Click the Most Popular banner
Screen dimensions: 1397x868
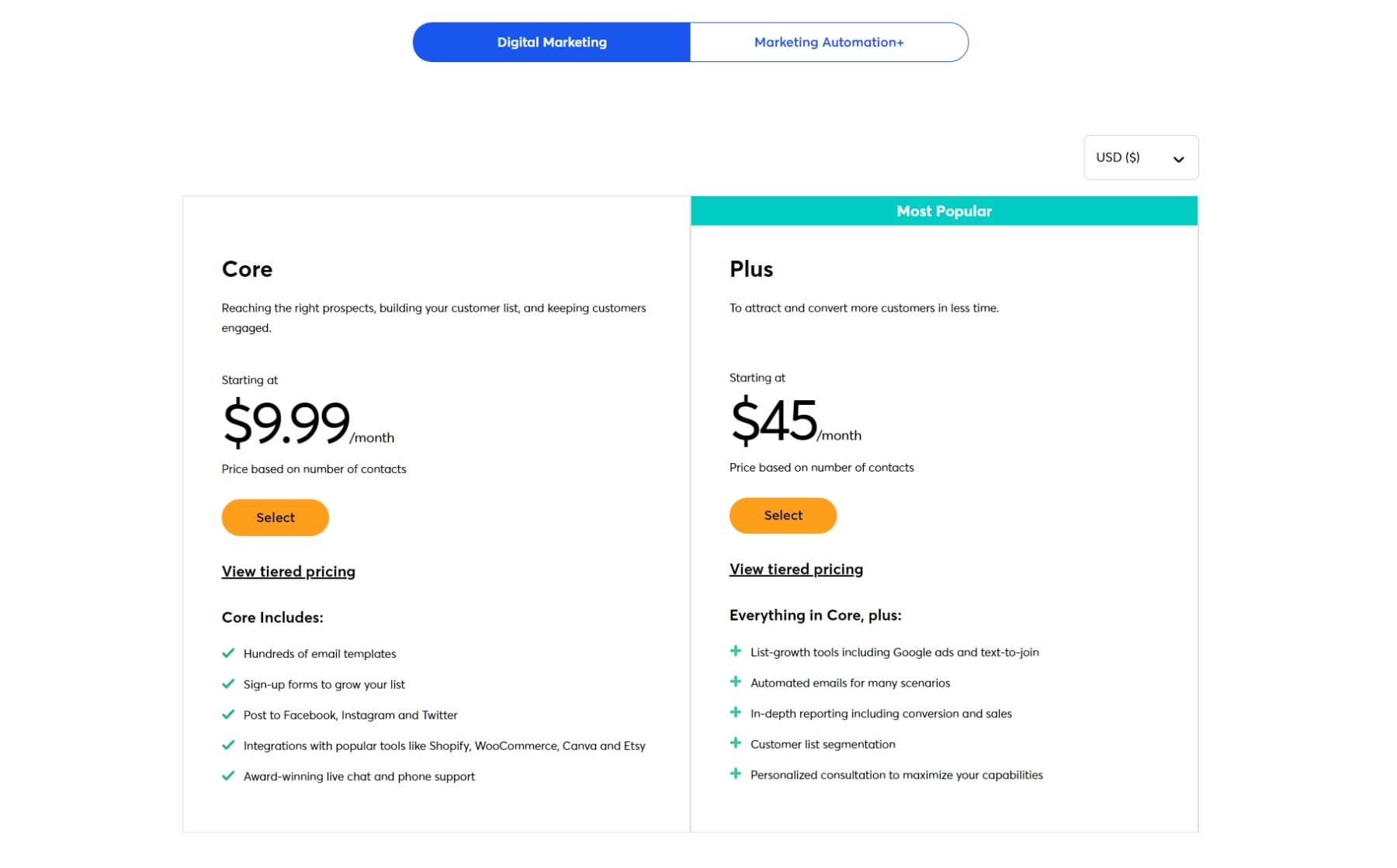[943, 210]
